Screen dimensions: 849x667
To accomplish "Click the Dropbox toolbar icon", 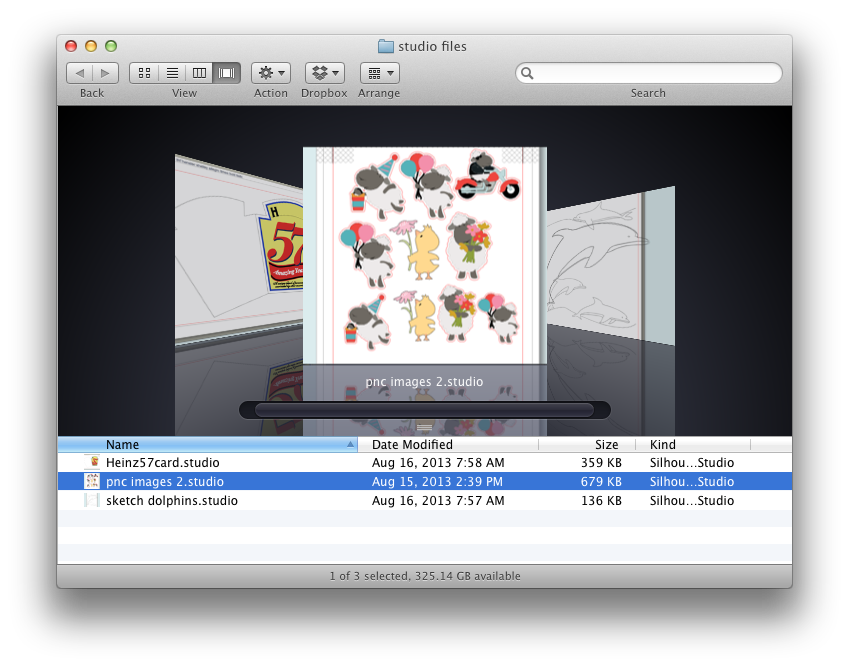I will 318,72.
